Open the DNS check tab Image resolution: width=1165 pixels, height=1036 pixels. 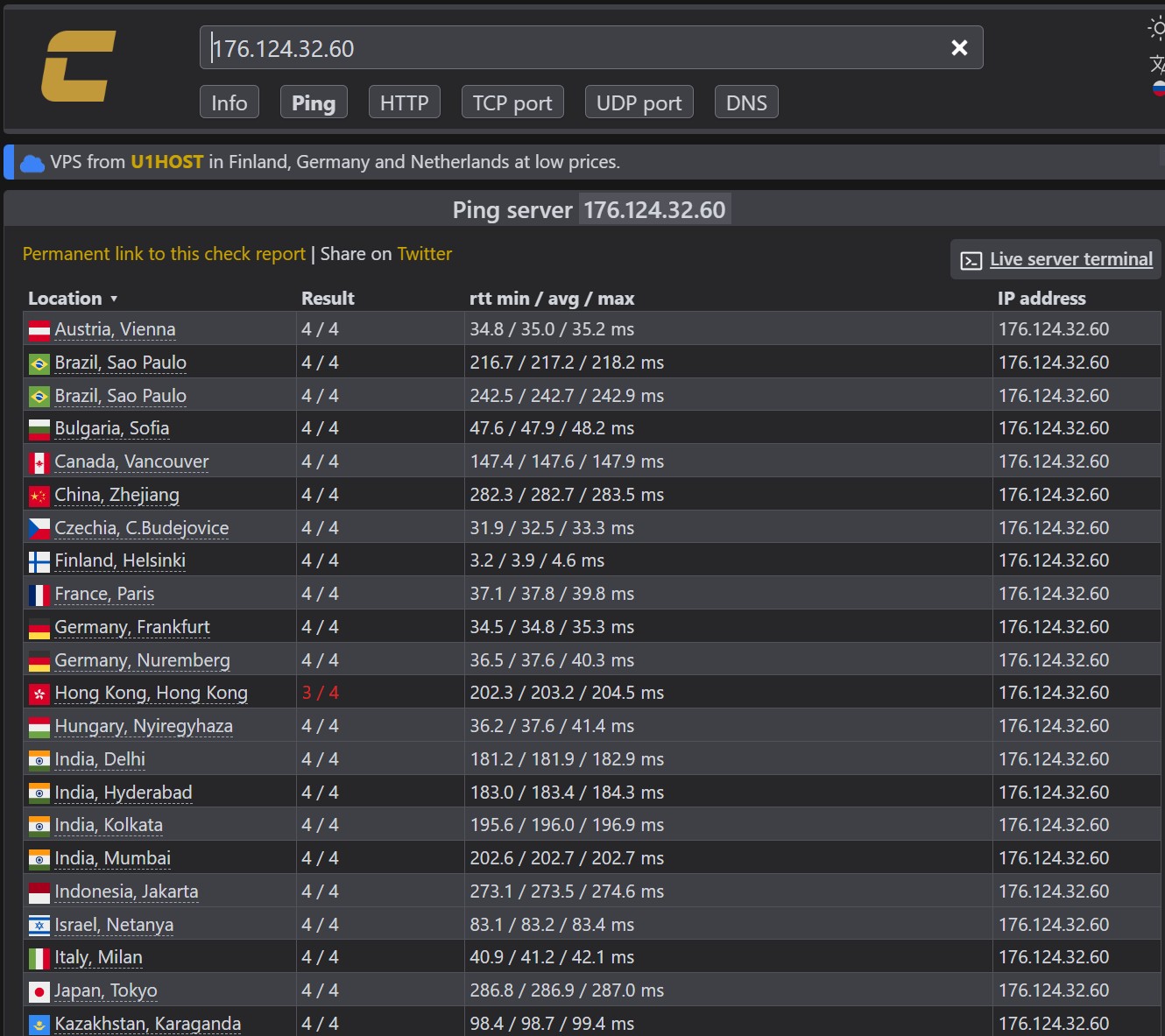(x=746, y=102)
